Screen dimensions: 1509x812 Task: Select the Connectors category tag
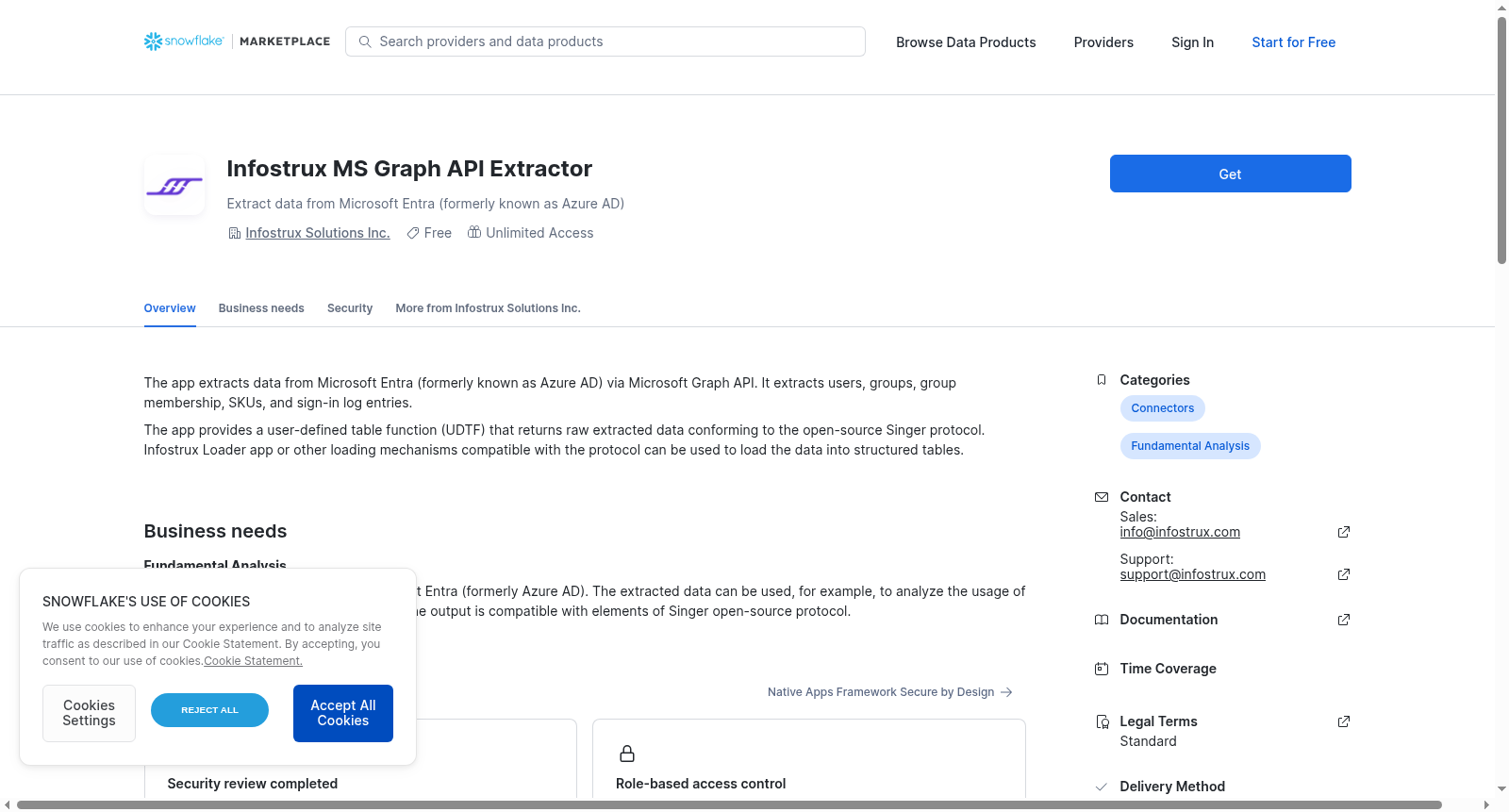click(x=1163, y=408)
